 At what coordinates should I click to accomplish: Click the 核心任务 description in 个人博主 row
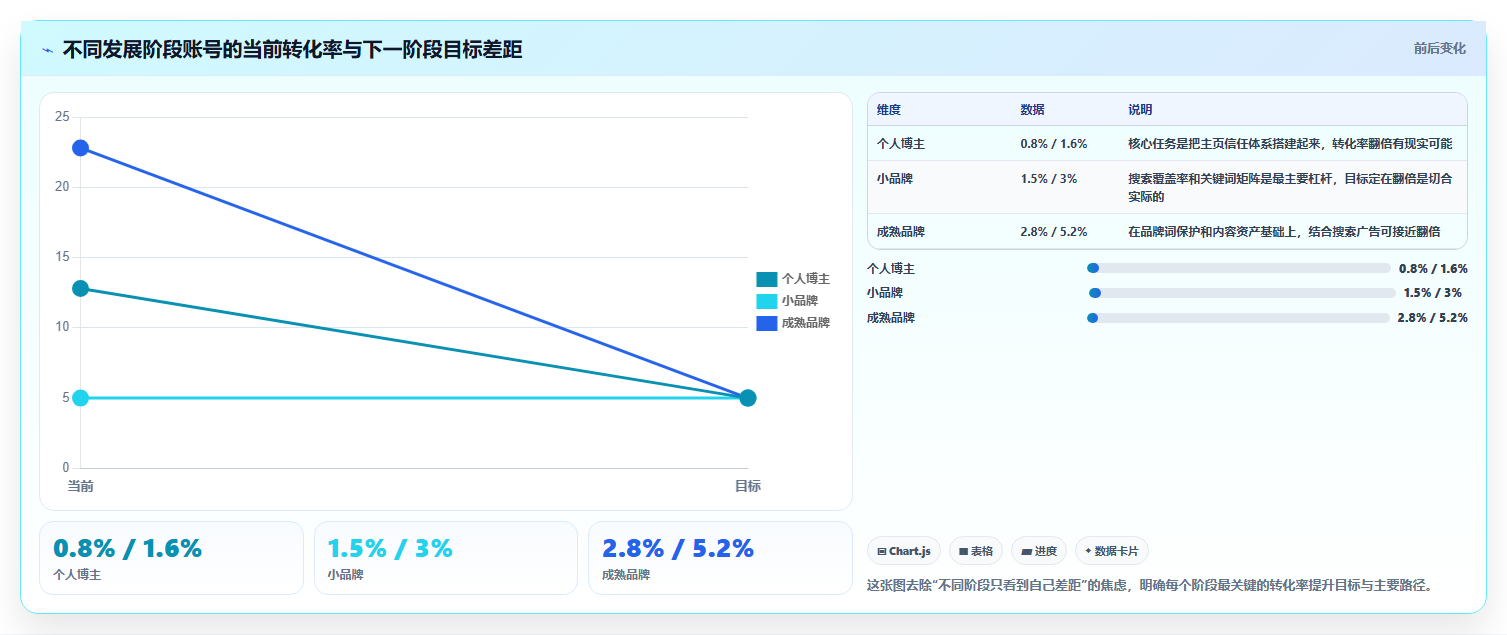point(1290,144)
